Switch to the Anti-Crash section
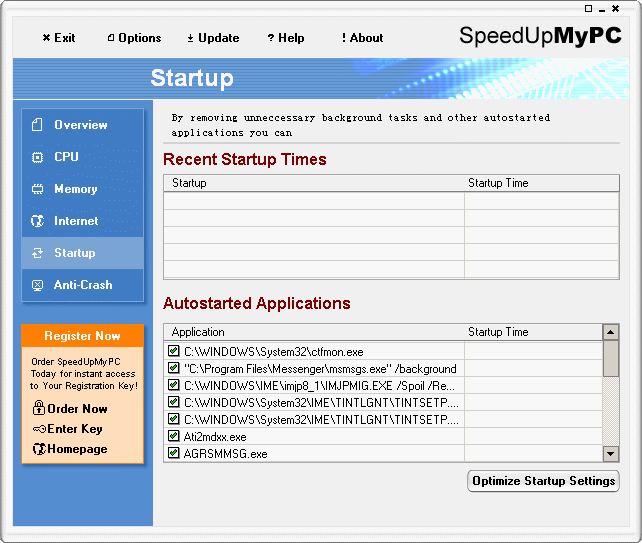642x543 pixels. pos(83,285)
